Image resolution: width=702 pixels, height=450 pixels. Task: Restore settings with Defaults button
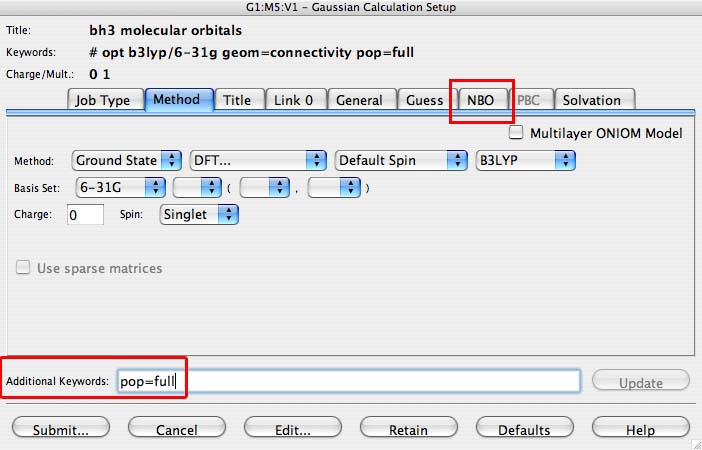[524, 430]
